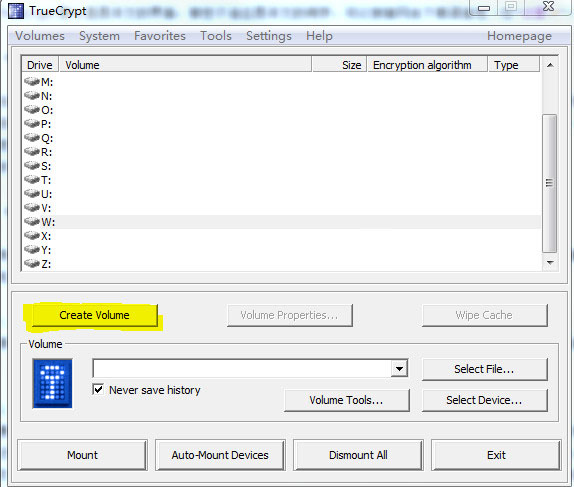Image resolution: width=574 pixels, height=487 pixels.
Task: Click the drive icon for R:
Action: click(32, 151)
